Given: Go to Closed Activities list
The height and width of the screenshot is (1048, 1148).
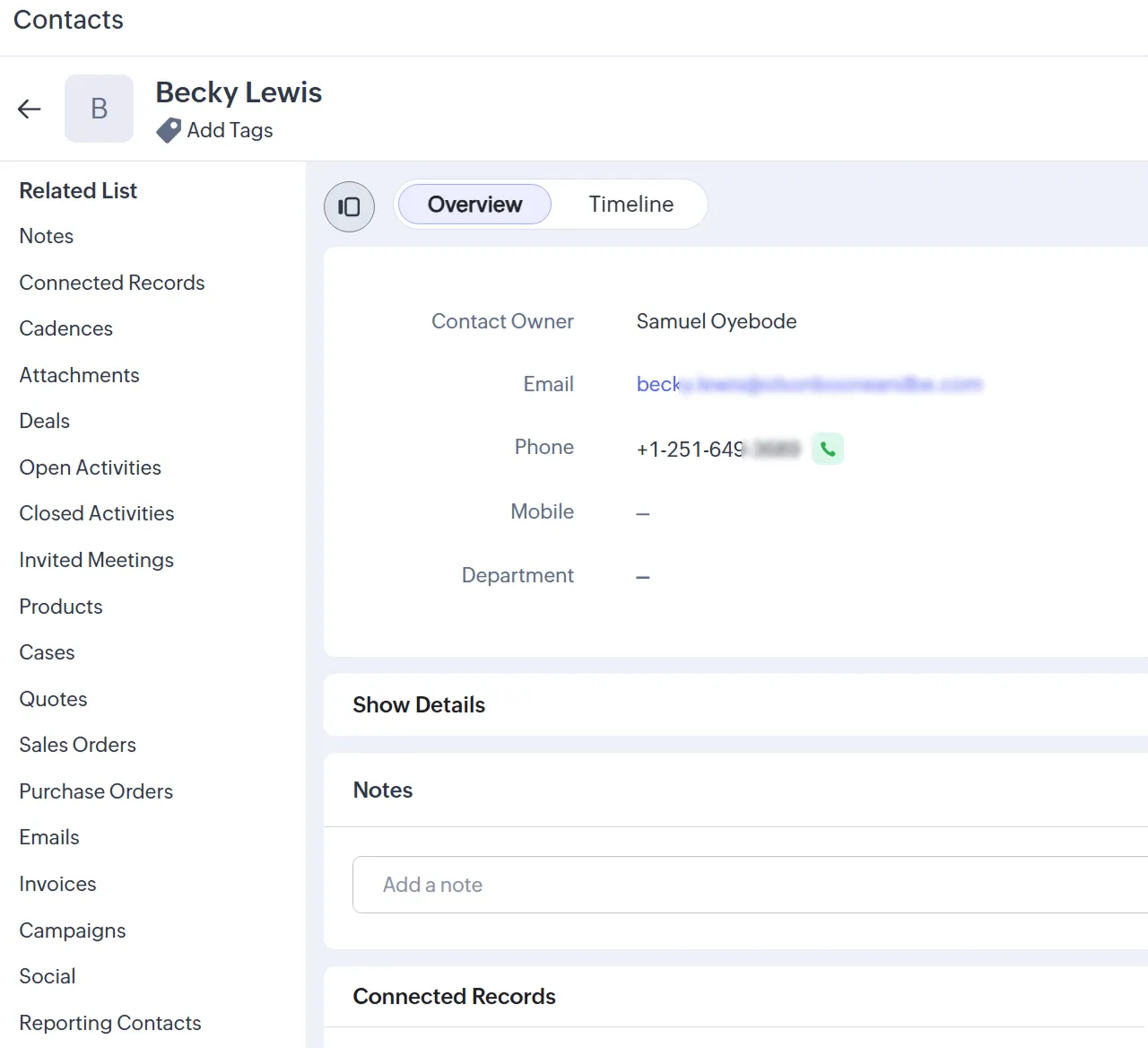Looking at the screenshot, I should coord(97,513).
